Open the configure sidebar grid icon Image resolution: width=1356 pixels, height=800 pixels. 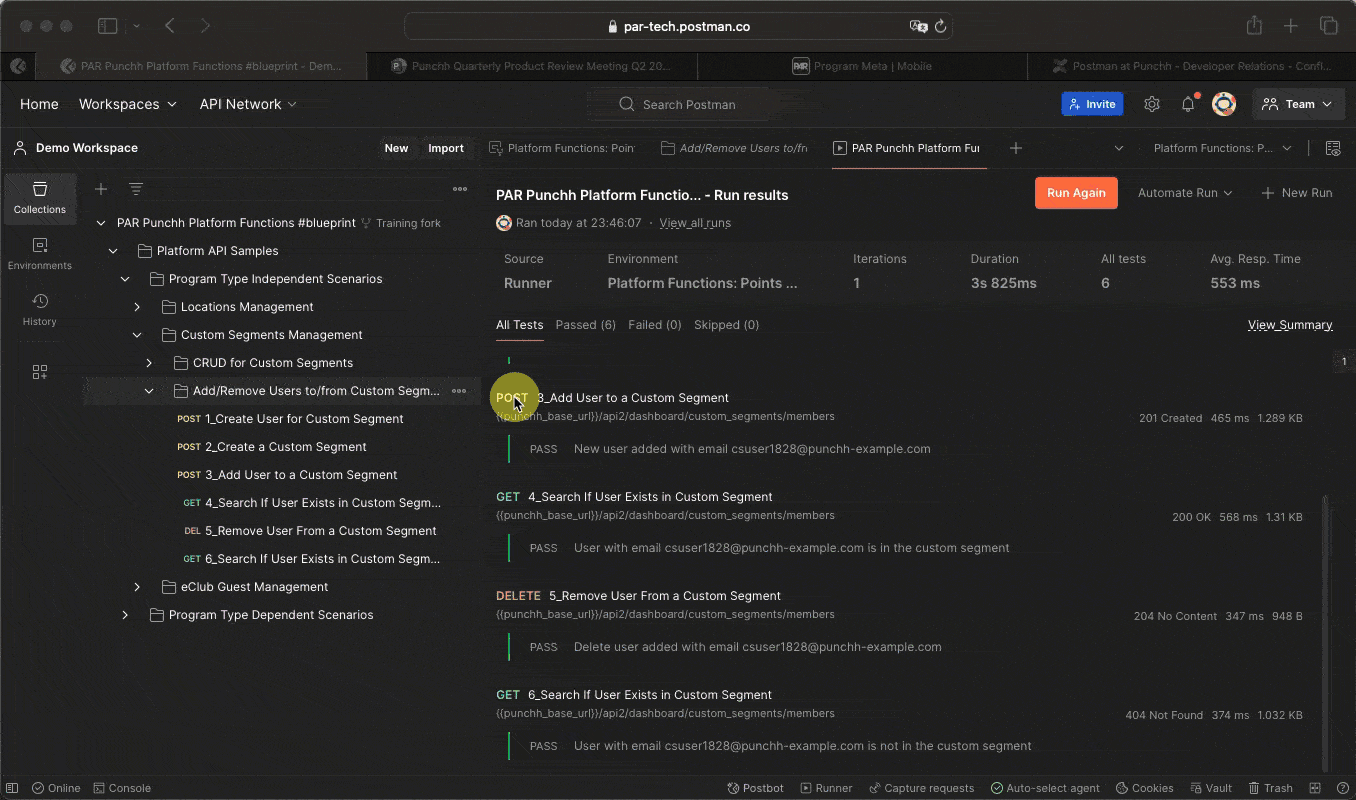(40, 372)
